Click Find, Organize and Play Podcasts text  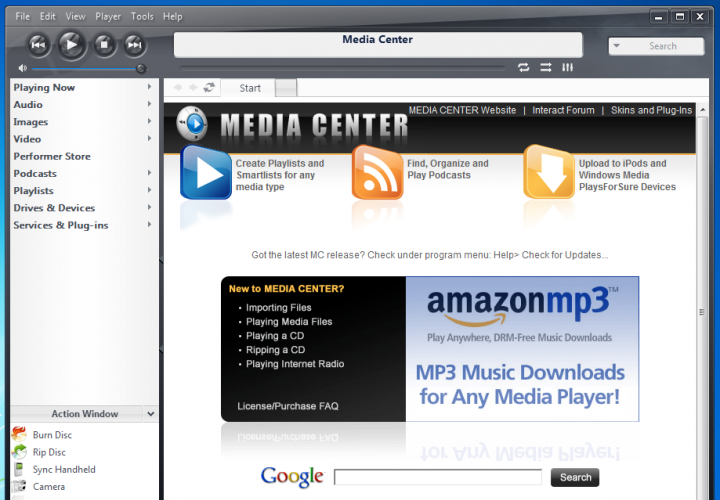coord(448,169)
